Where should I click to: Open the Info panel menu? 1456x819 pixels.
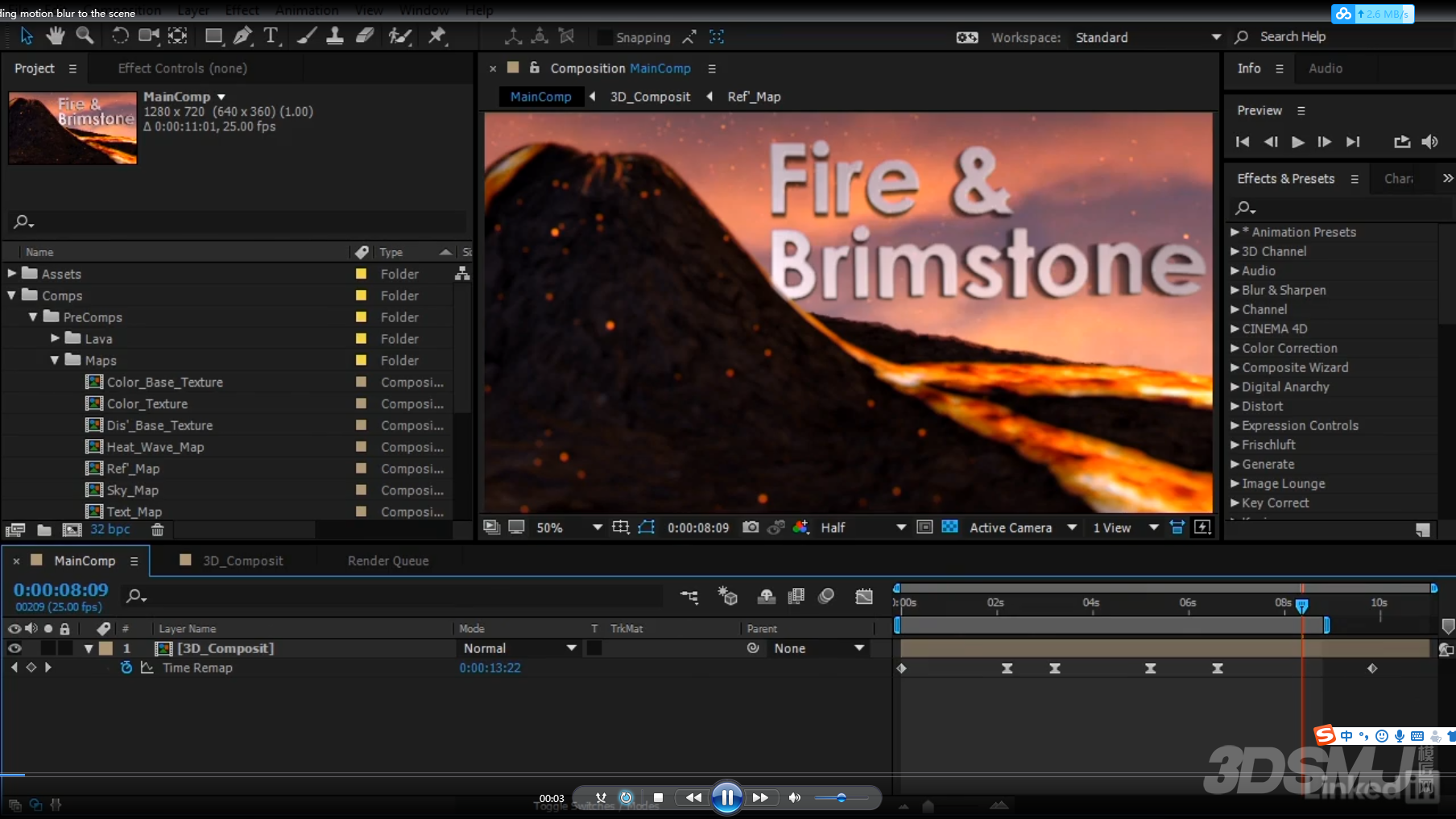(1280, 68)
